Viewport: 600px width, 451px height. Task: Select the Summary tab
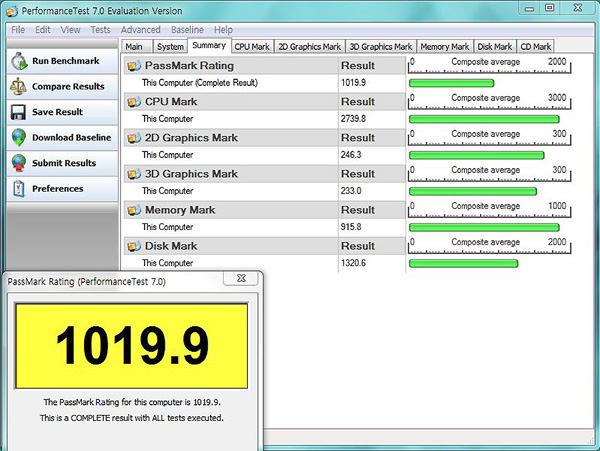pyautogui.click(x=209, y=46)
